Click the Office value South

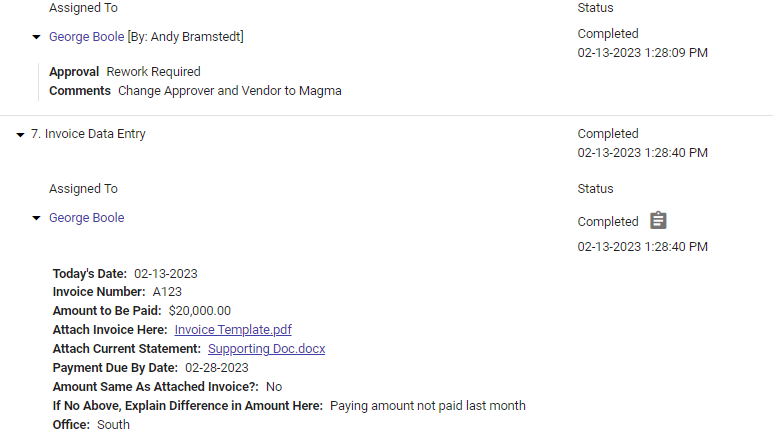(113, 425)
